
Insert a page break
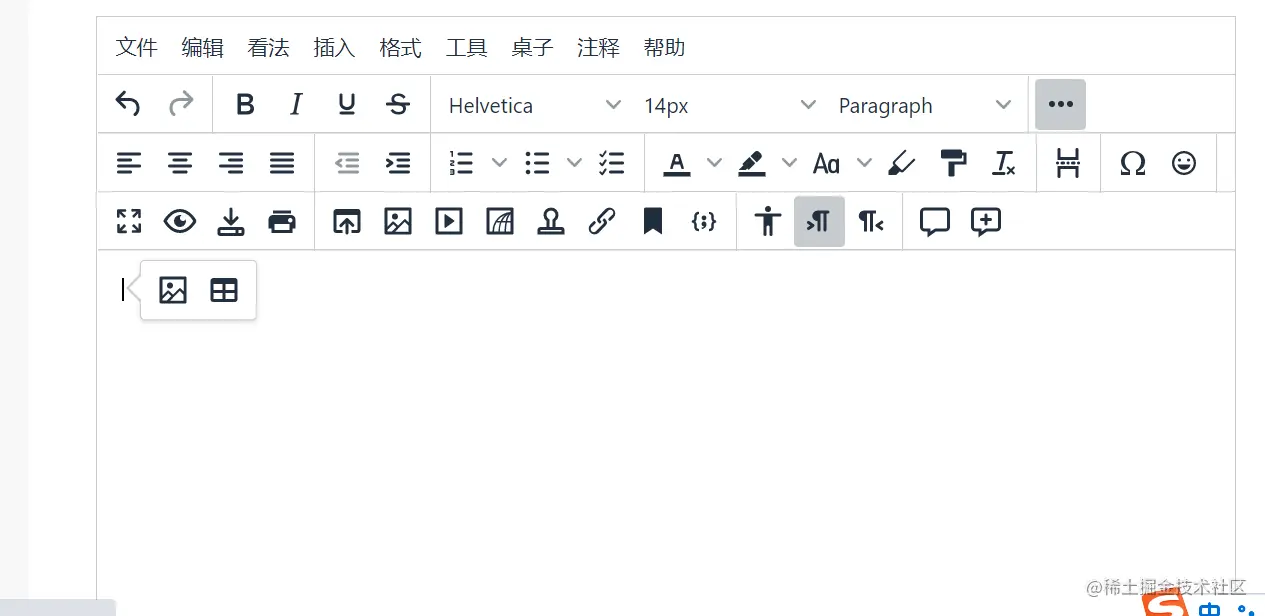pos(1068,162)
